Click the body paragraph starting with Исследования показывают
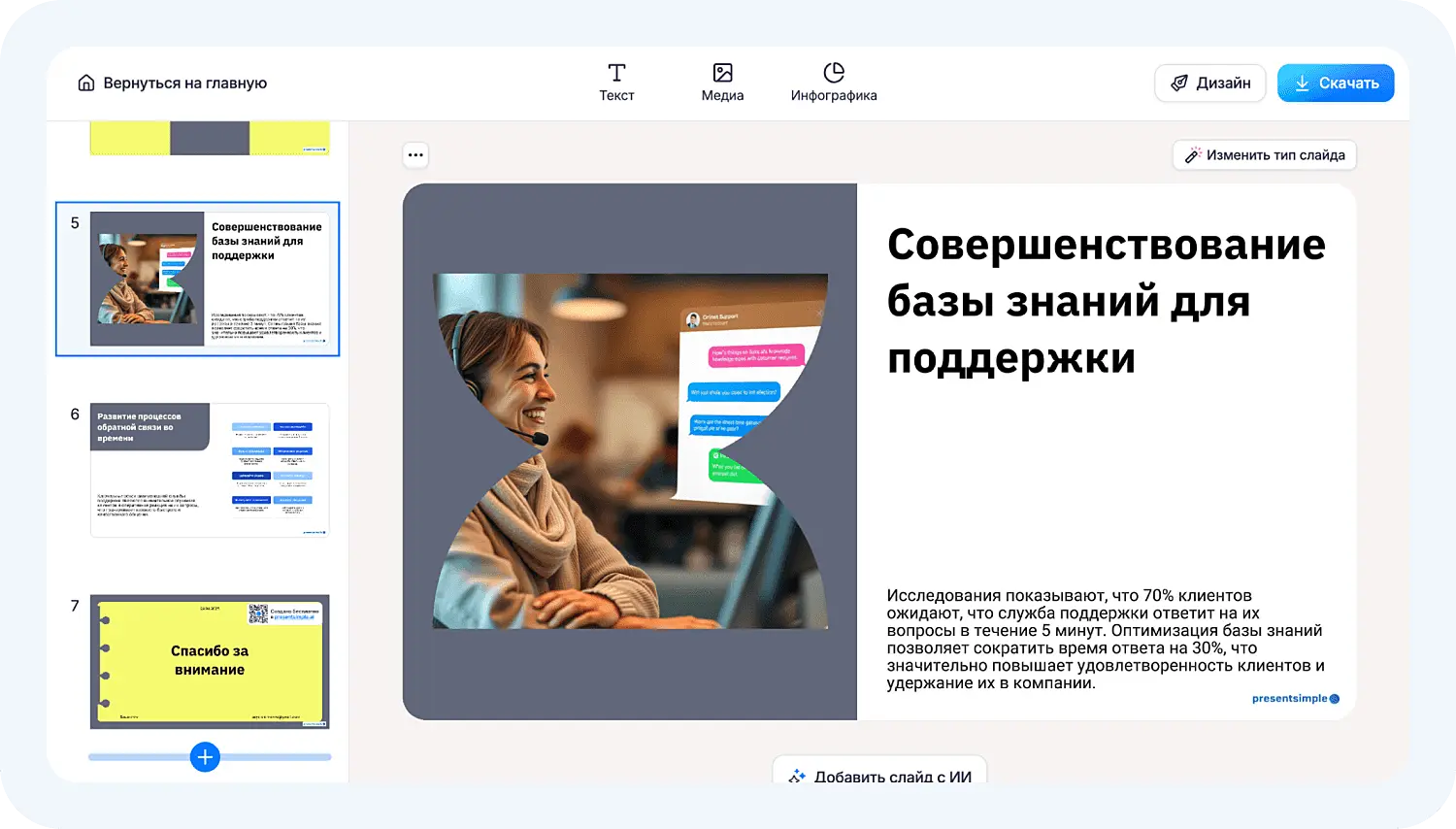The height and width of the screenshot is (829, 1456). point(1106,639)
